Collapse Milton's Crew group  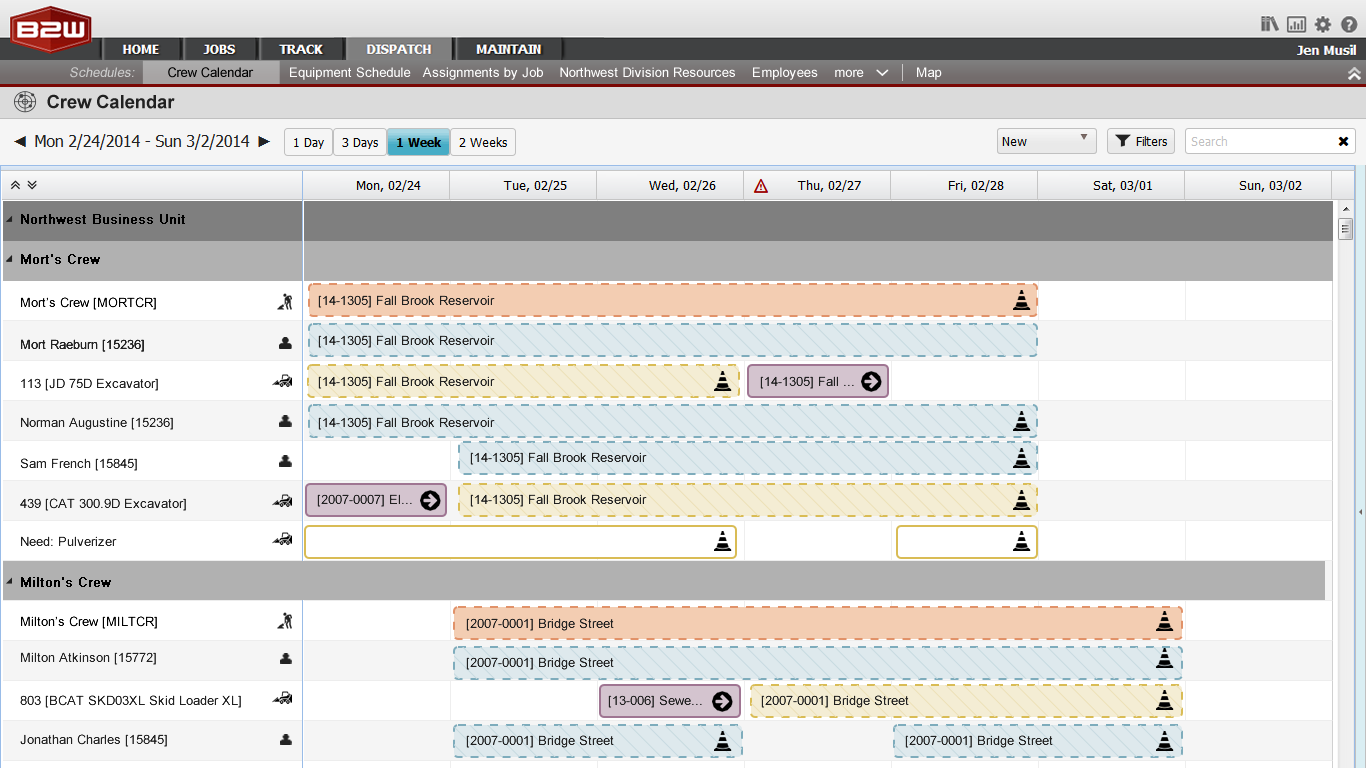(x=9, y=582)
